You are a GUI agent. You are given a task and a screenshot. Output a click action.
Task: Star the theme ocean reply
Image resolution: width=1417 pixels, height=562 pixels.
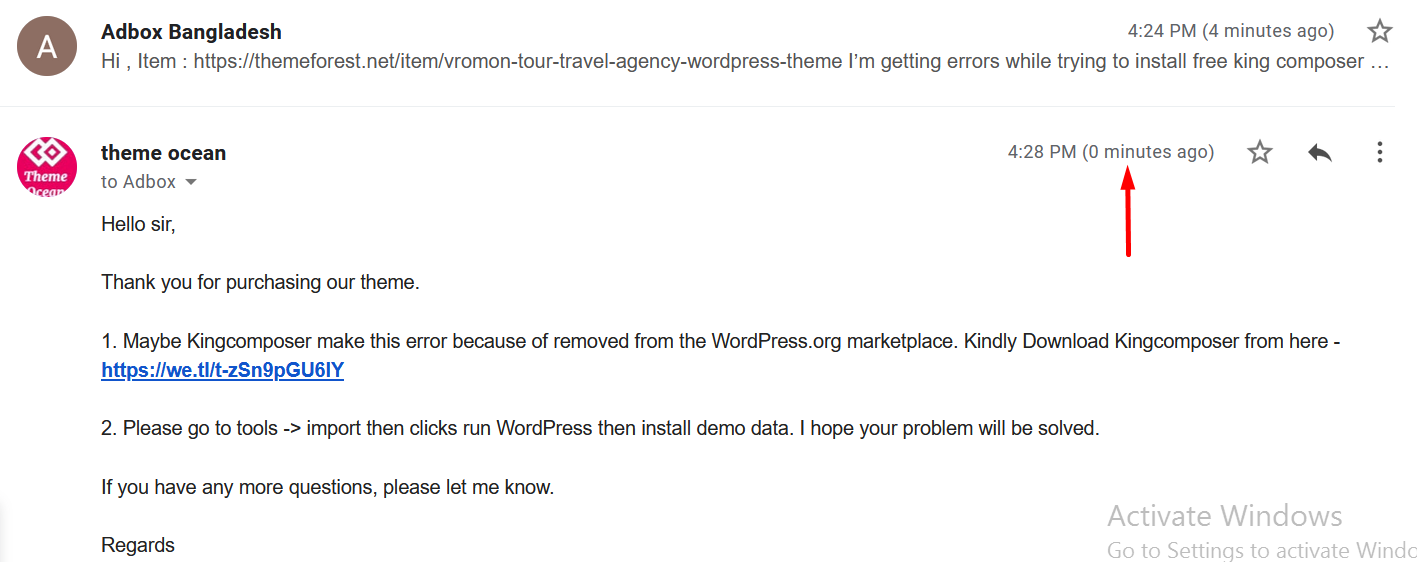[x=1260, y=152]
